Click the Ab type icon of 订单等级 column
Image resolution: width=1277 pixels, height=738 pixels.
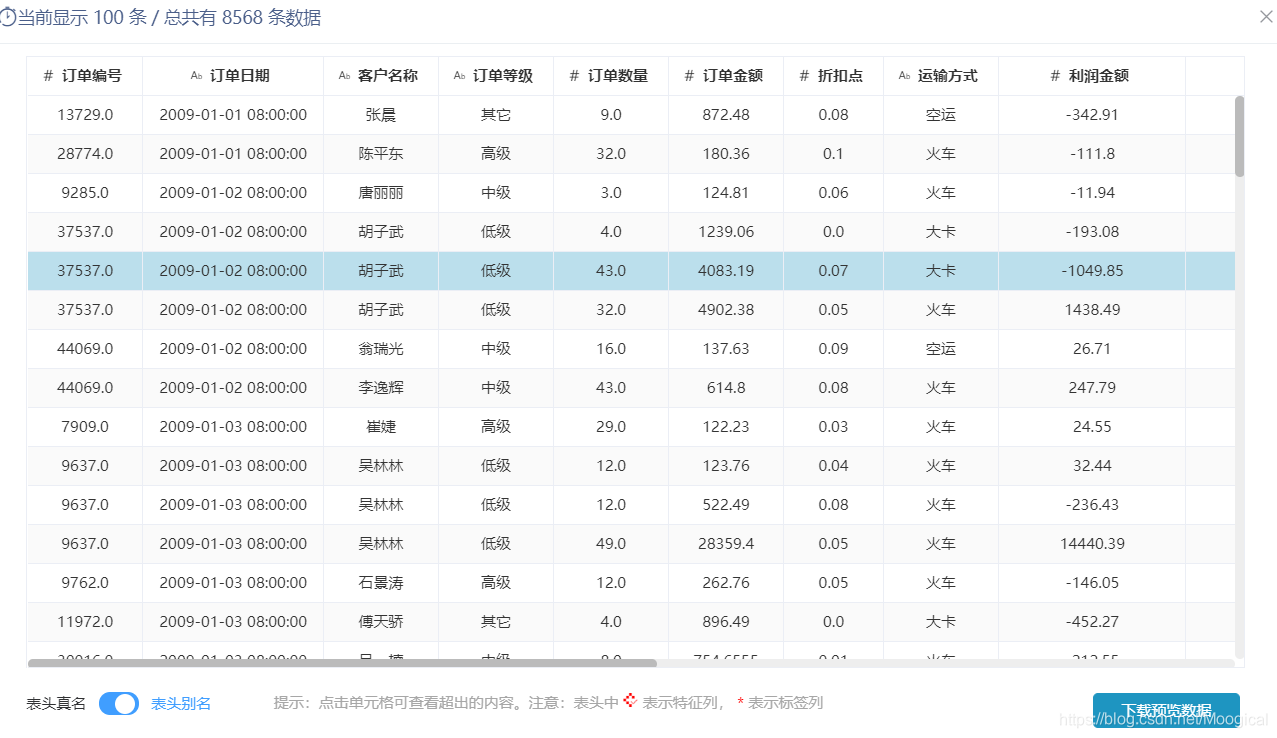click(459, 76)
